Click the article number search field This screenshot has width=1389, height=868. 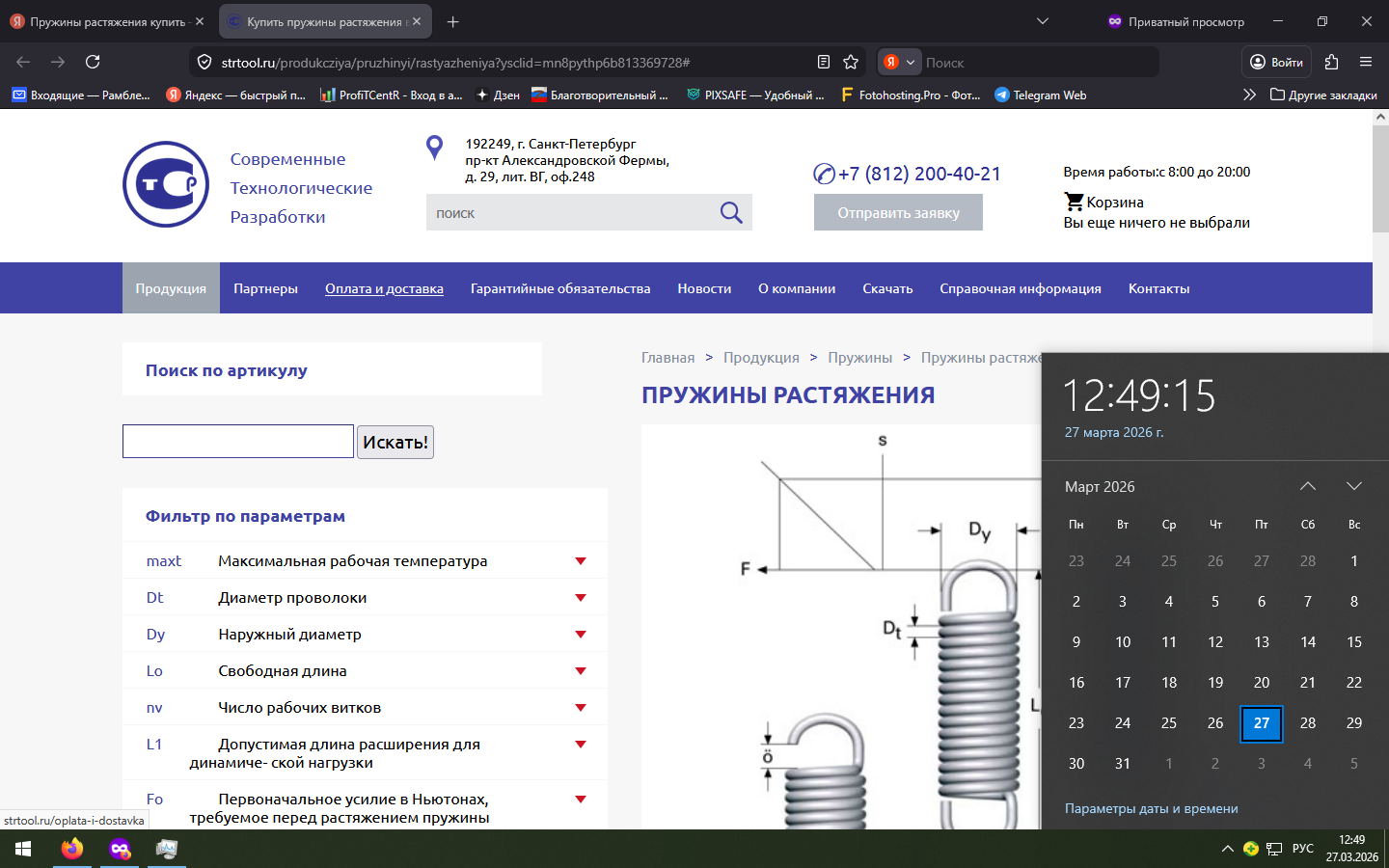click(x=238, y=442)
